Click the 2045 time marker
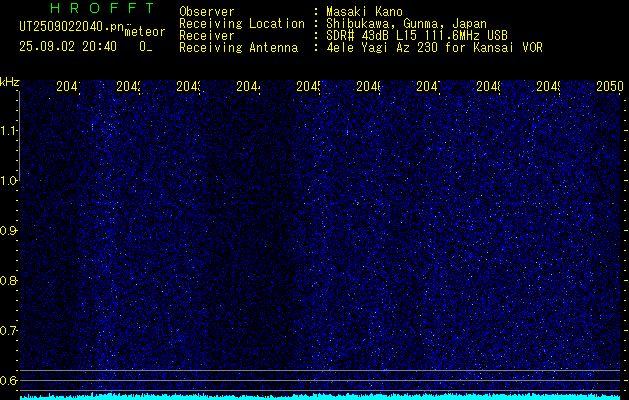The width and height of the screenshot is (629, 400). coord(308,86)
